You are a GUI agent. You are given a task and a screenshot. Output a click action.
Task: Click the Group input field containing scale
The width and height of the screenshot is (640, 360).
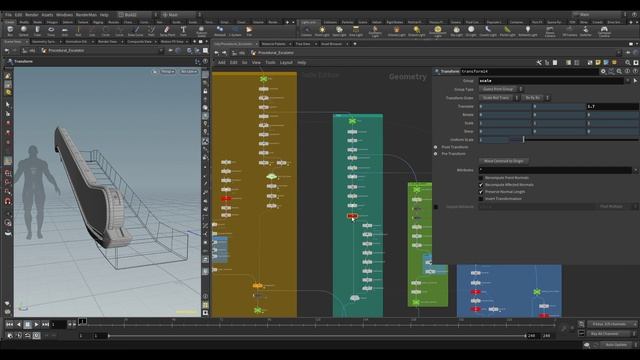pos(551,81)
